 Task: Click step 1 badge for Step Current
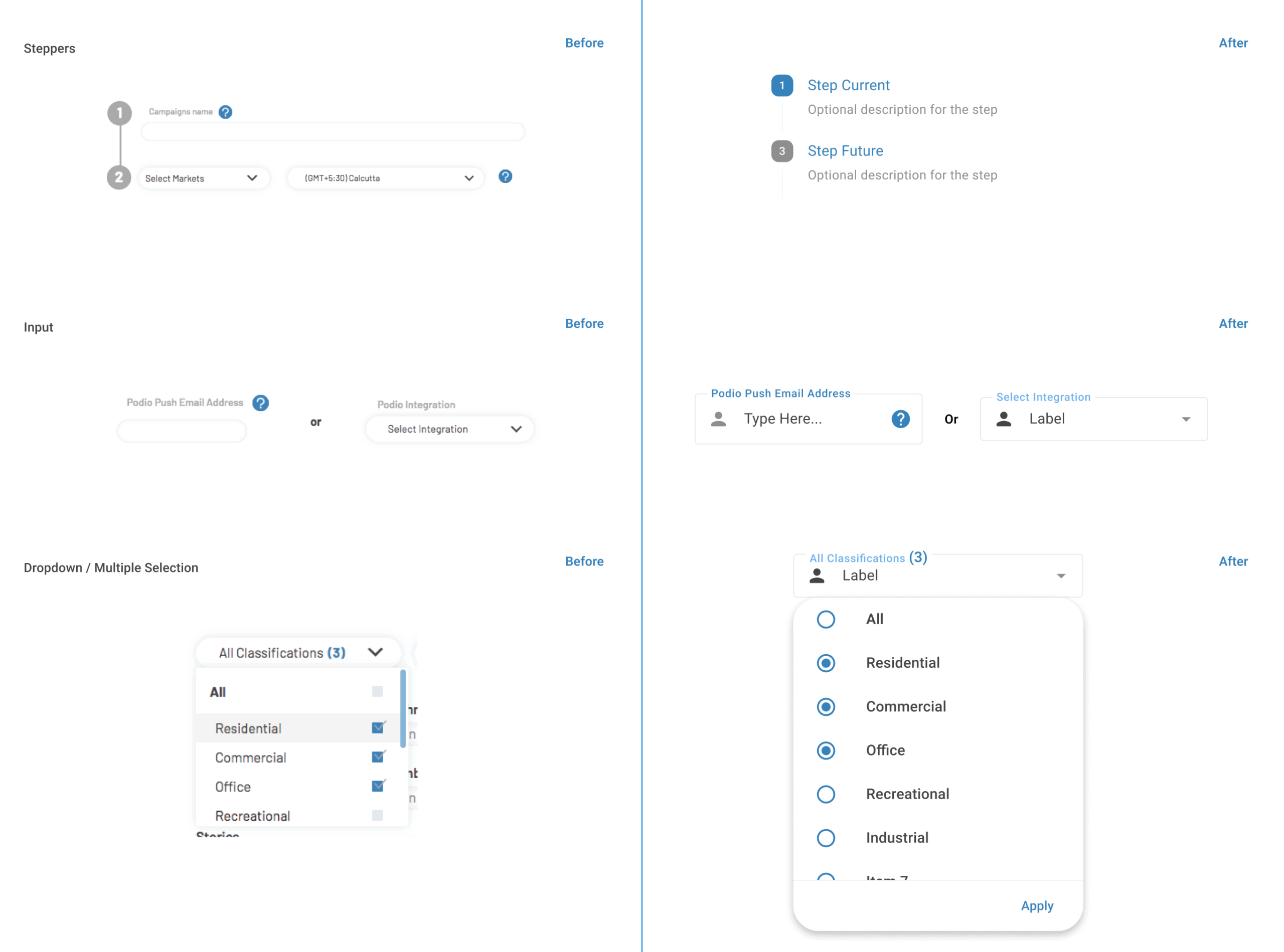click(782, 86)
